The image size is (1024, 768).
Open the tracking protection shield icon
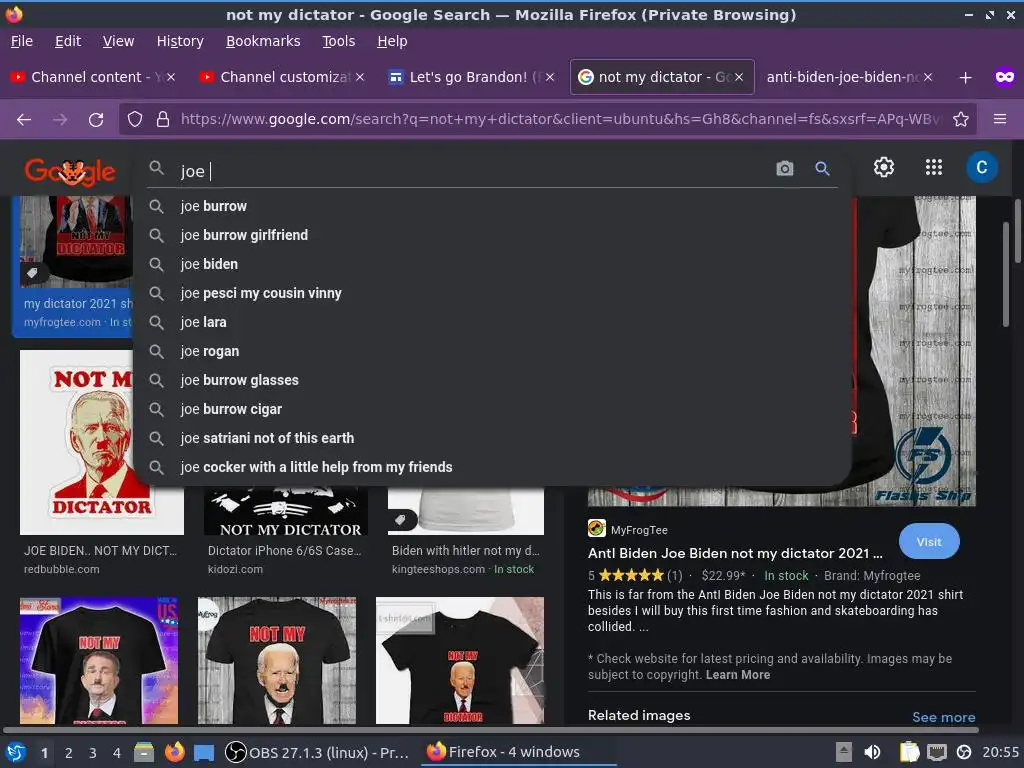[135, 120]
